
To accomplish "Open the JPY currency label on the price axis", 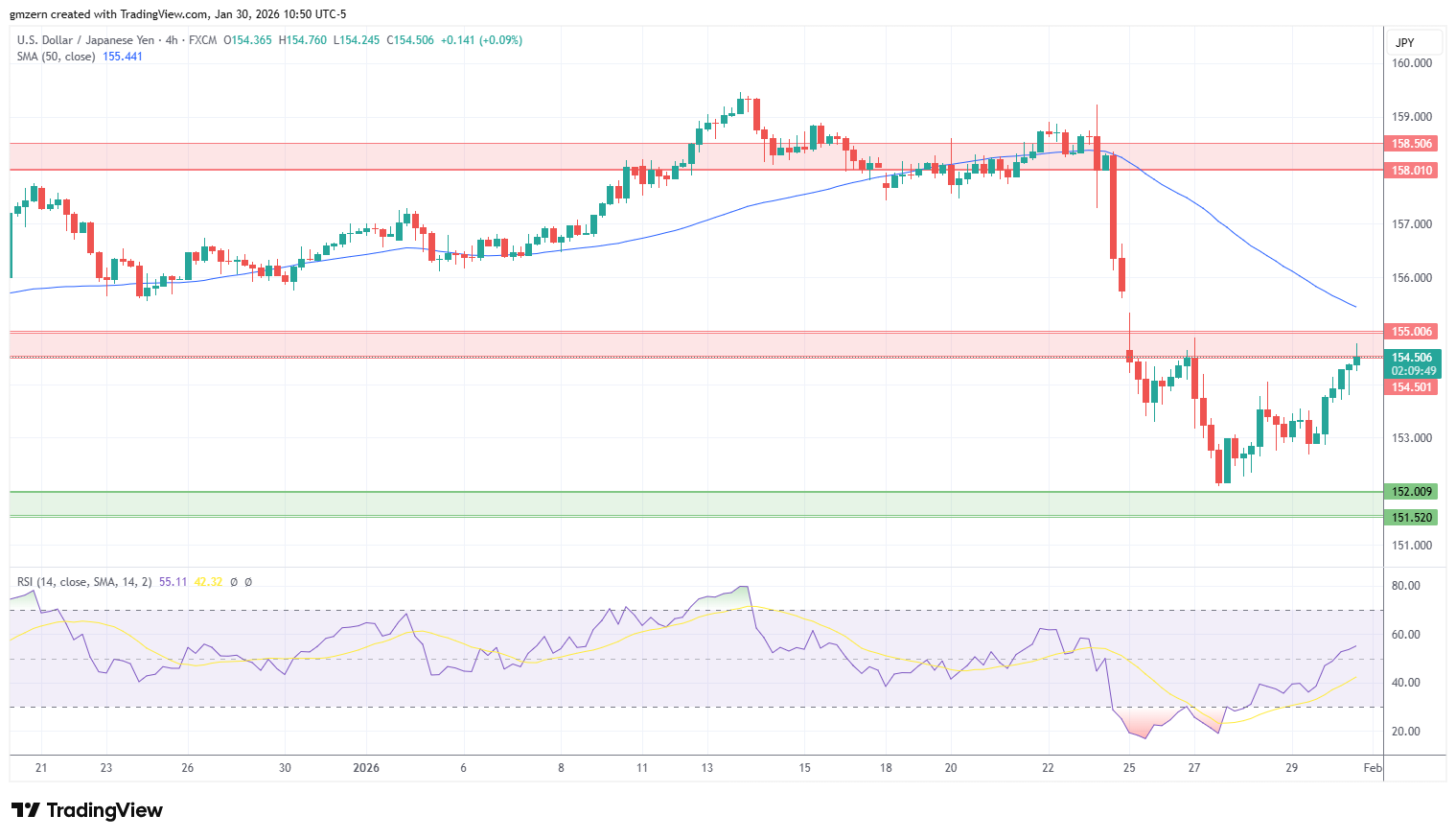I will coord(1415,43).
